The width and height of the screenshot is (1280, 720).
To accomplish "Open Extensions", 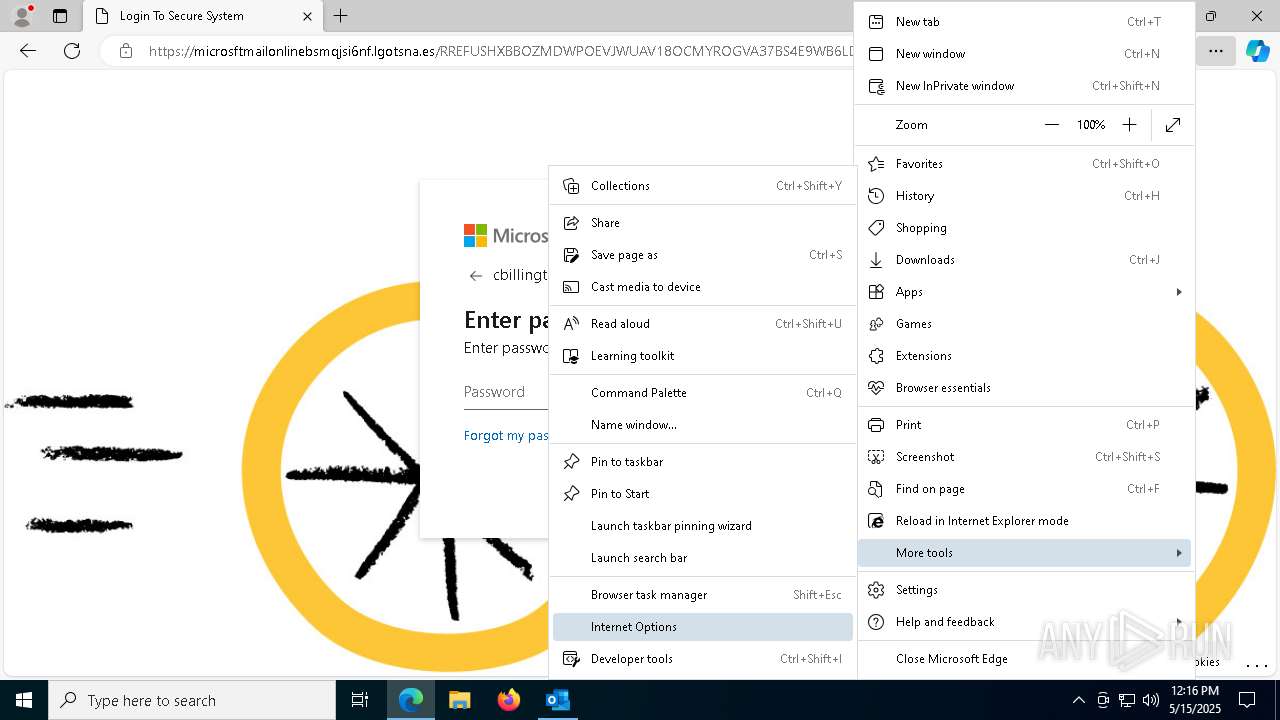I will (1024, 356).
